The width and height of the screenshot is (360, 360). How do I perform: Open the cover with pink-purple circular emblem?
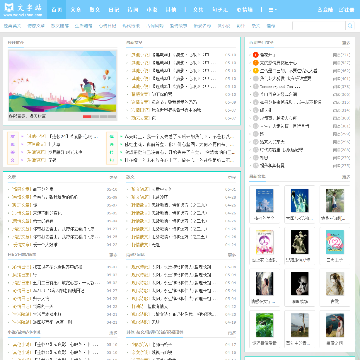(x=264, y=242)
